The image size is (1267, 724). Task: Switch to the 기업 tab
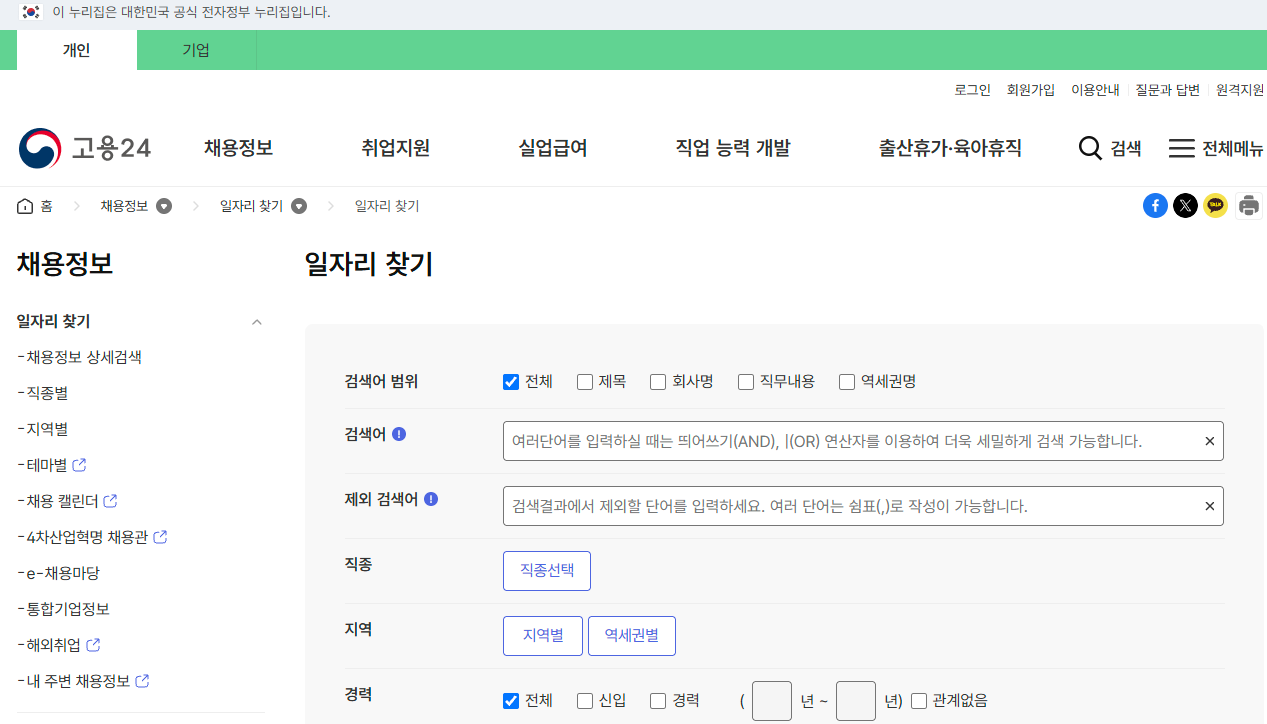click(x=196, y=49)
